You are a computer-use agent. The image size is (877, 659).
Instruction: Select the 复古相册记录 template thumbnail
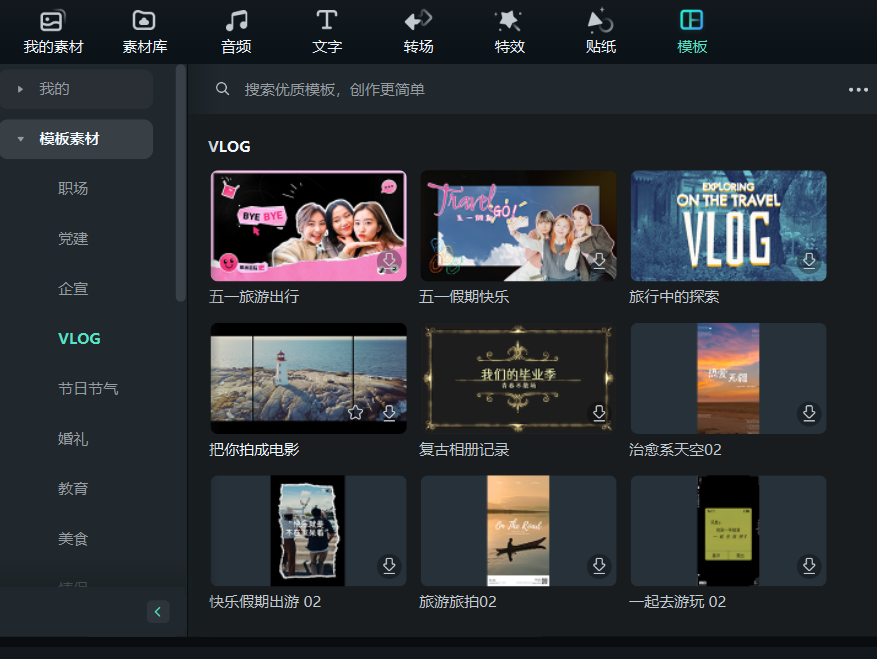(x=518, y=378)
